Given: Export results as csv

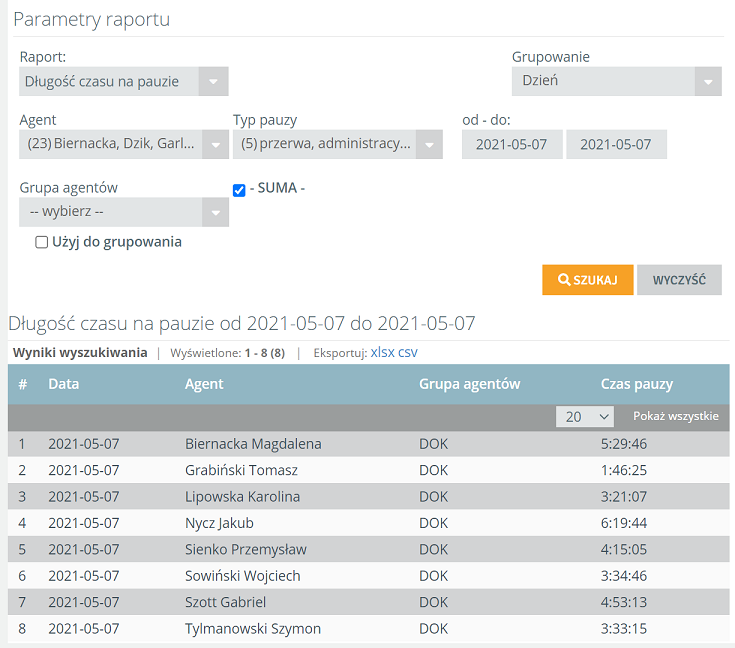Looking at the screenshot, I should (x=408, y=353).
